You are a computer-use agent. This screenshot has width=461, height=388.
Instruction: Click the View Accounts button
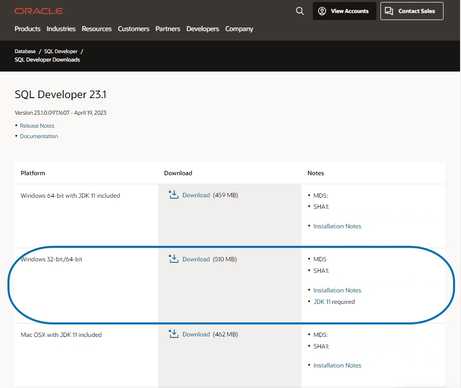point(344,11)
